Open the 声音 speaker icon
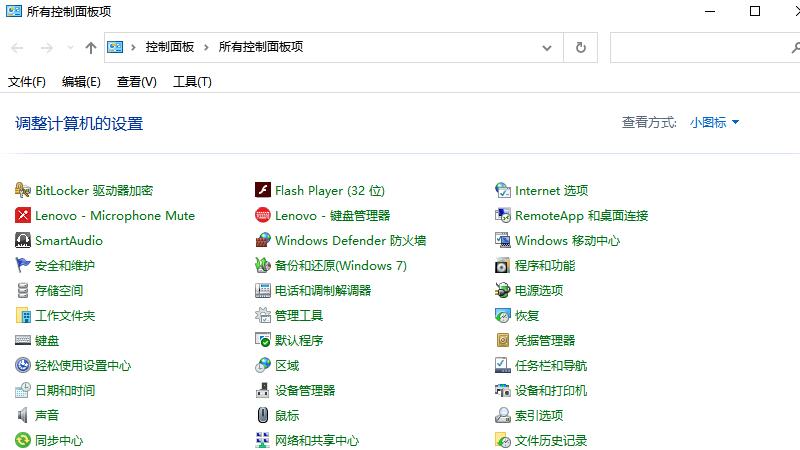The image size is (800, 450). tap(23, 415)
